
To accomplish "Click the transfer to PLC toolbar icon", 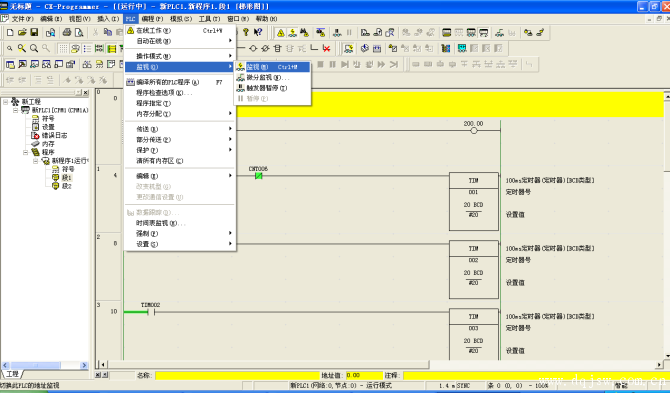I will pyautogui.click(x=365, y=32).
